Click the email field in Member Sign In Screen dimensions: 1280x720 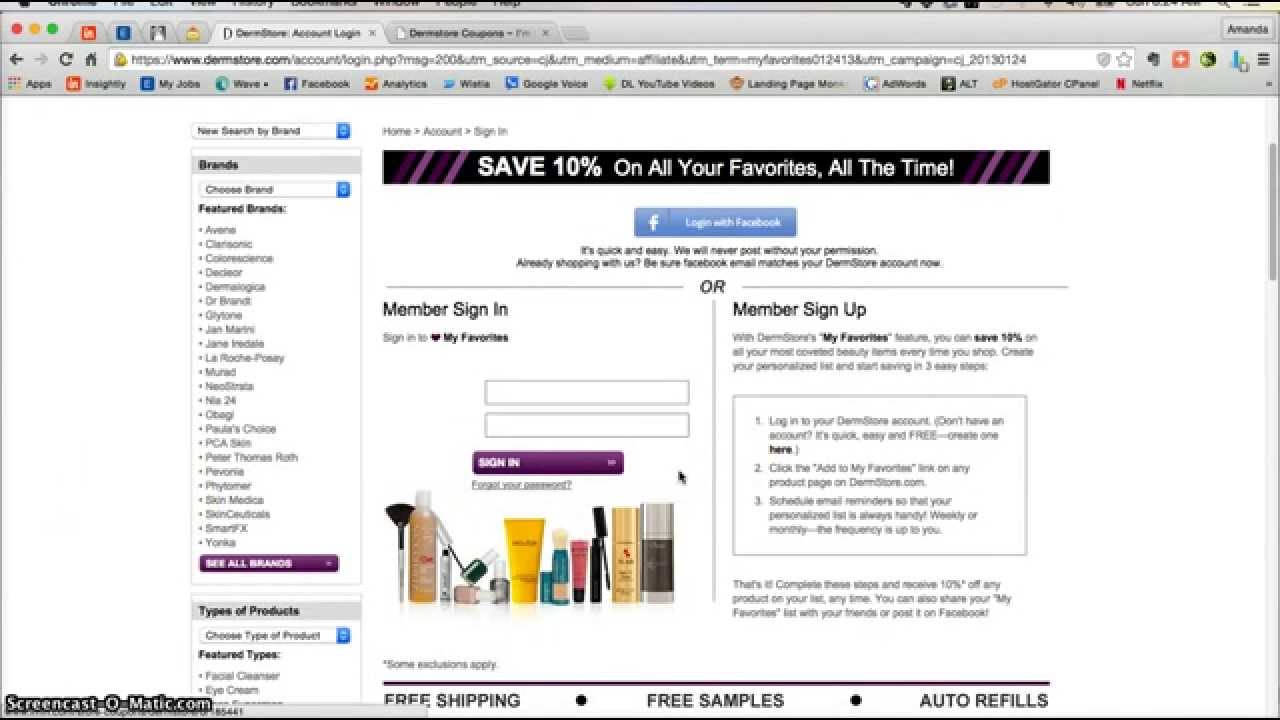pos(587,392)
